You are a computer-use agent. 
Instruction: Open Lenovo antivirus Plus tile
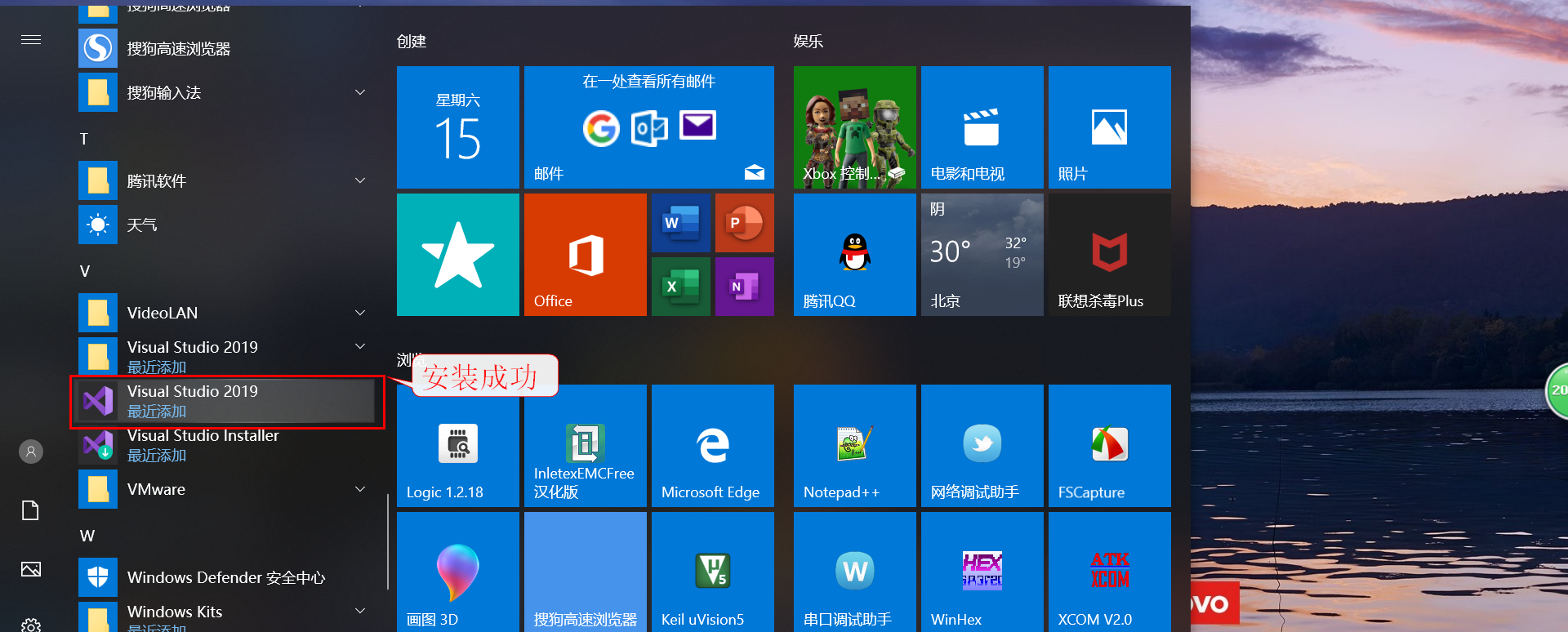pos(1110,255)
